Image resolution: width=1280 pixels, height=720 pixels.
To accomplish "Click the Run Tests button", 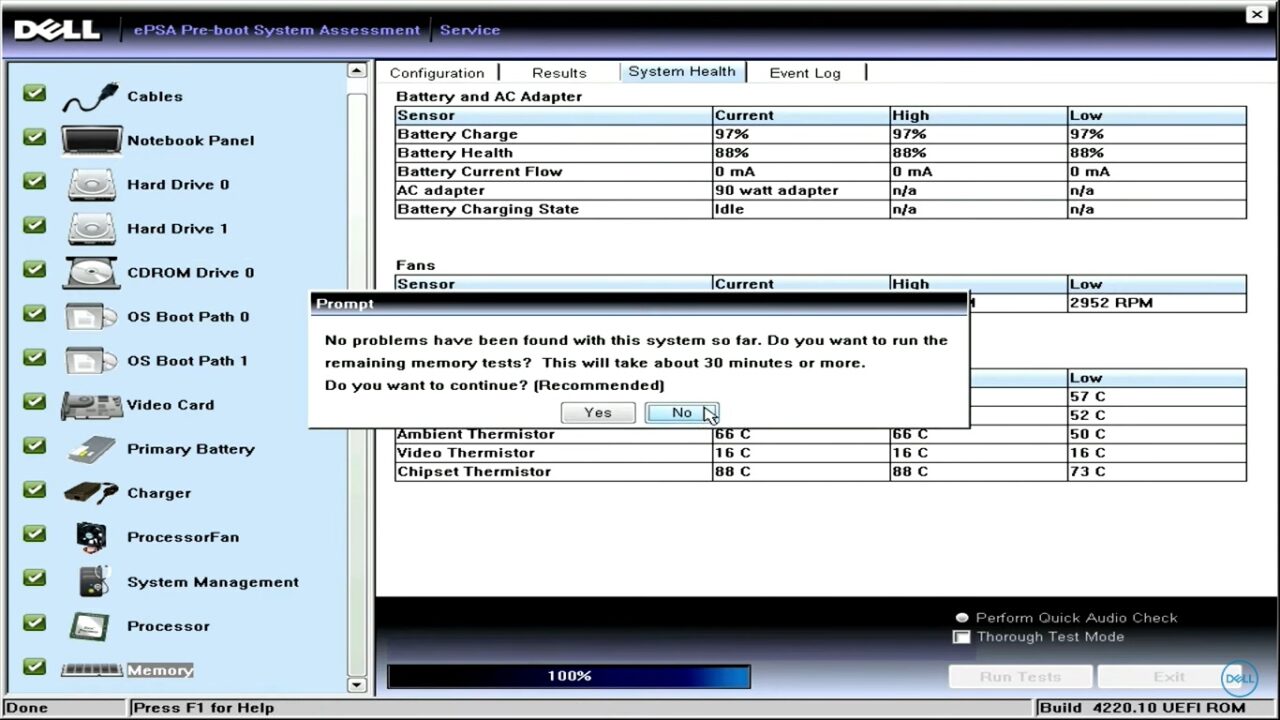I will [x=1020, y=677].
